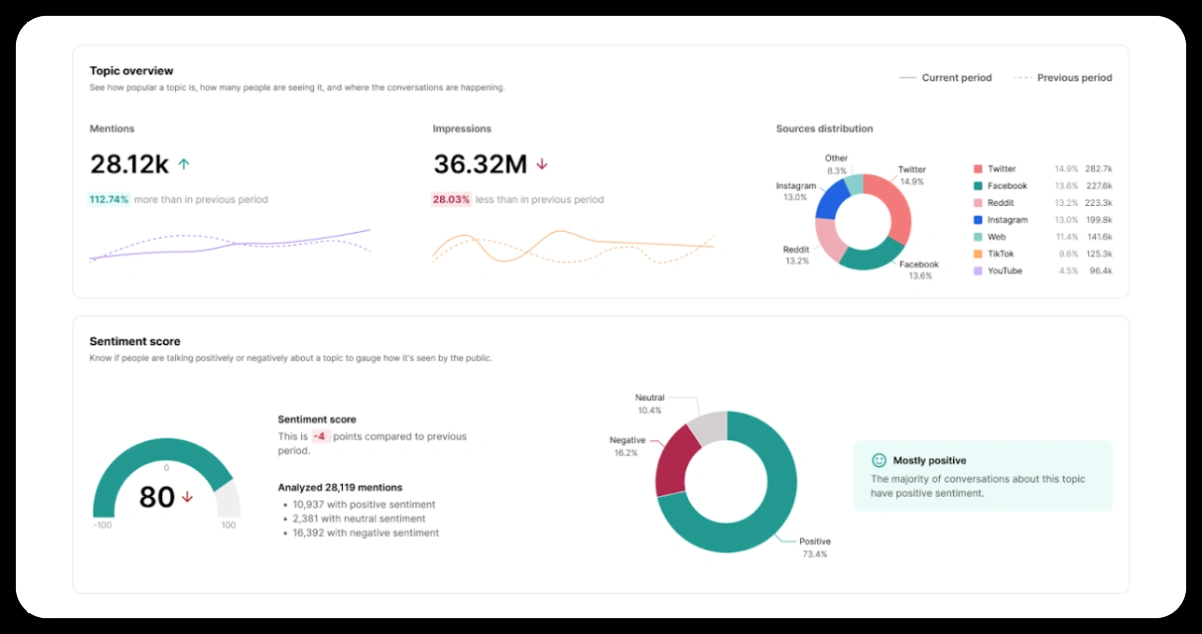Viewport: 1202px width, 634px height.
Task: Open the Mostly positive summary card
Action: [x=982, y=476]
